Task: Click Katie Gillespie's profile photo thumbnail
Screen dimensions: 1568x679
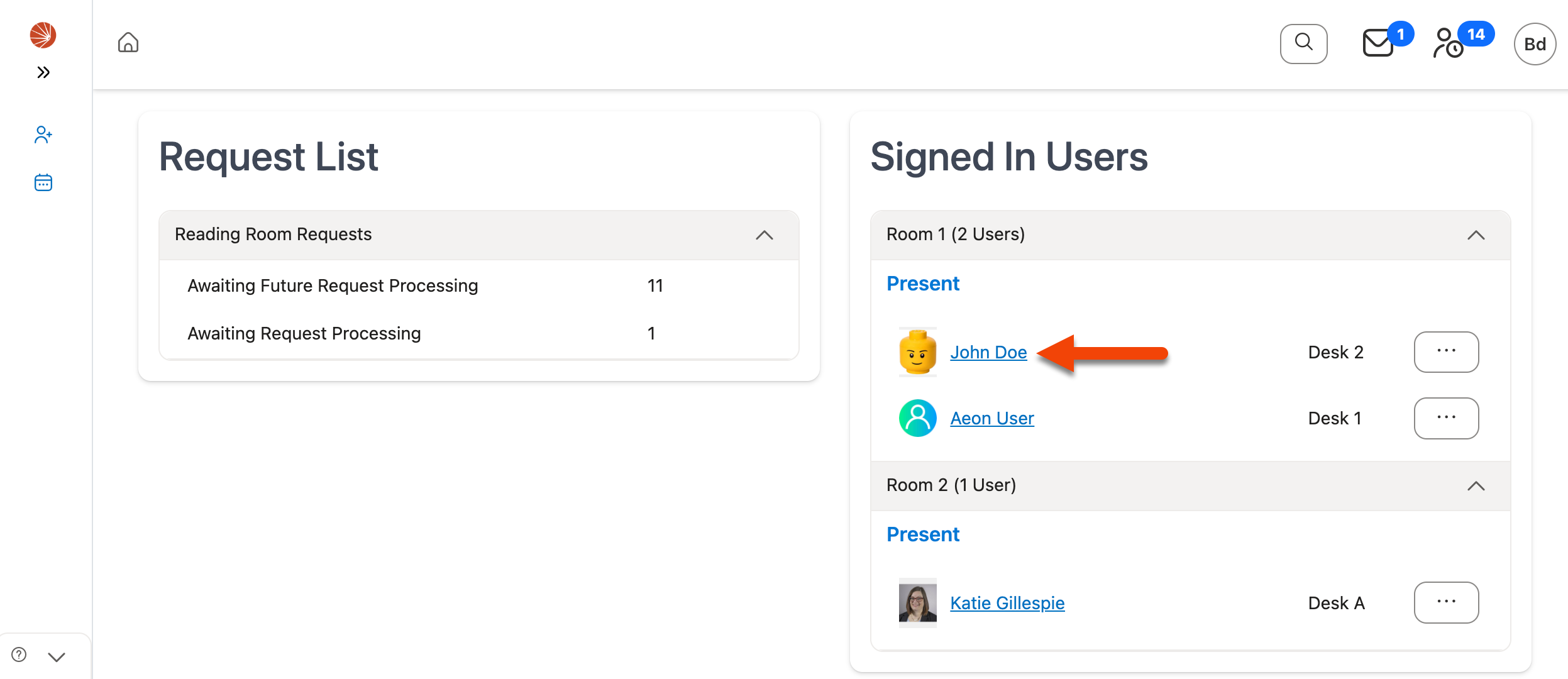Action: 917,602
